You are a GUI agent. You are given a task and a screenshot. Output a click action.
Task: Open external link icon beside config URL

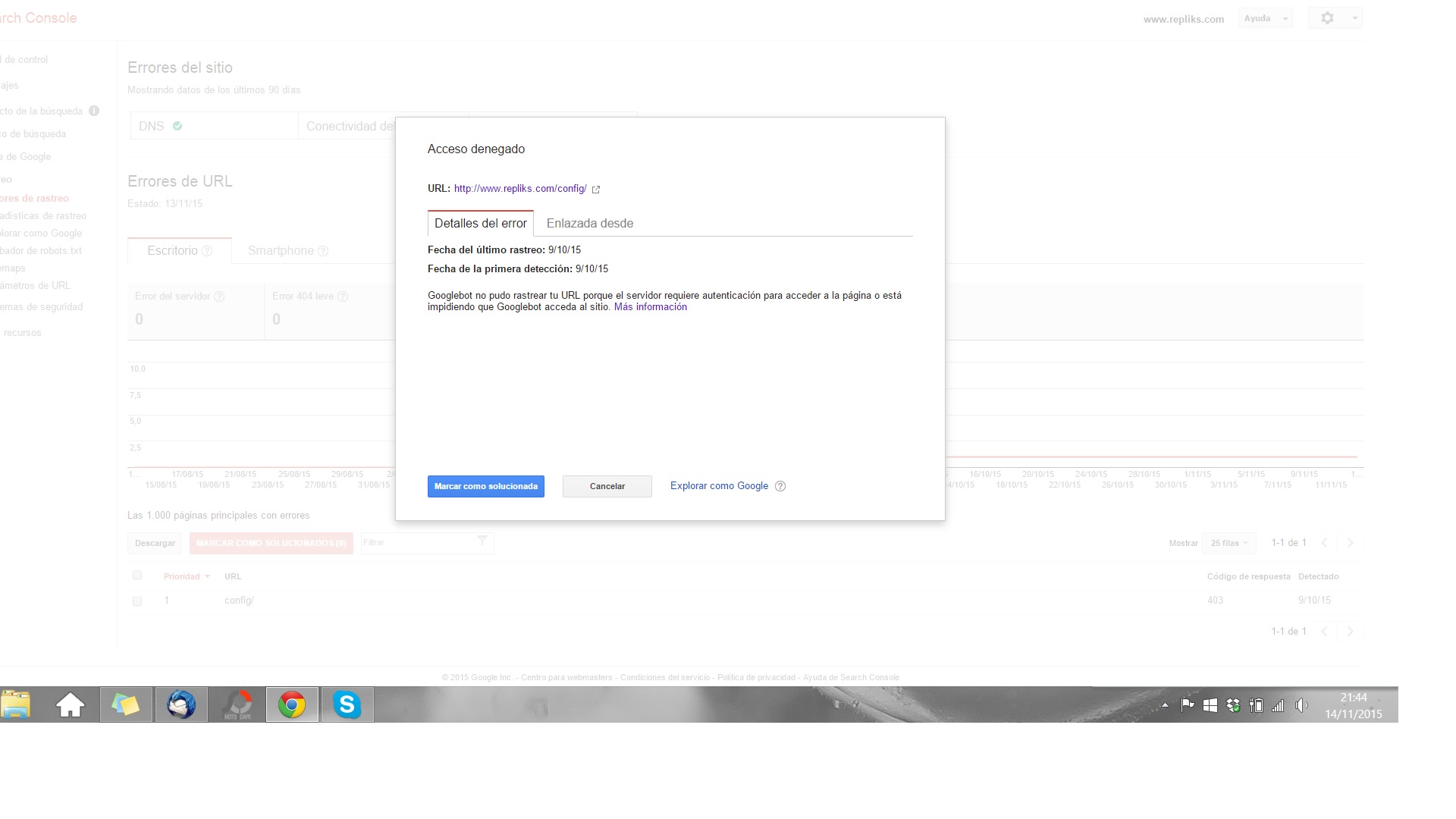pyautogui.click(x=596, y=190)
